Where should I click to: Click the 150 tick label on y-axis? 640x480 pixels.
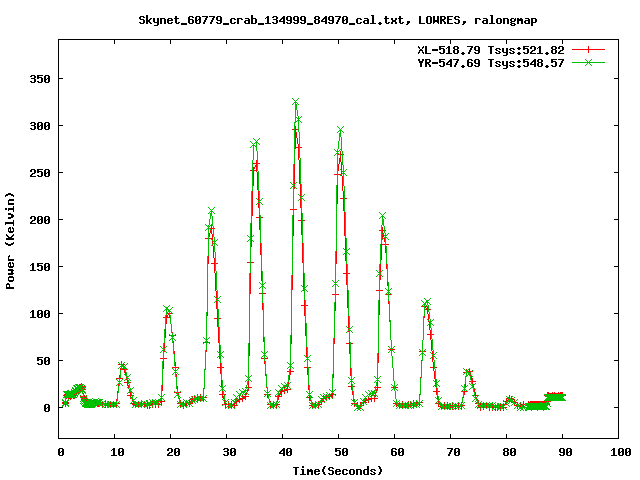40,267
